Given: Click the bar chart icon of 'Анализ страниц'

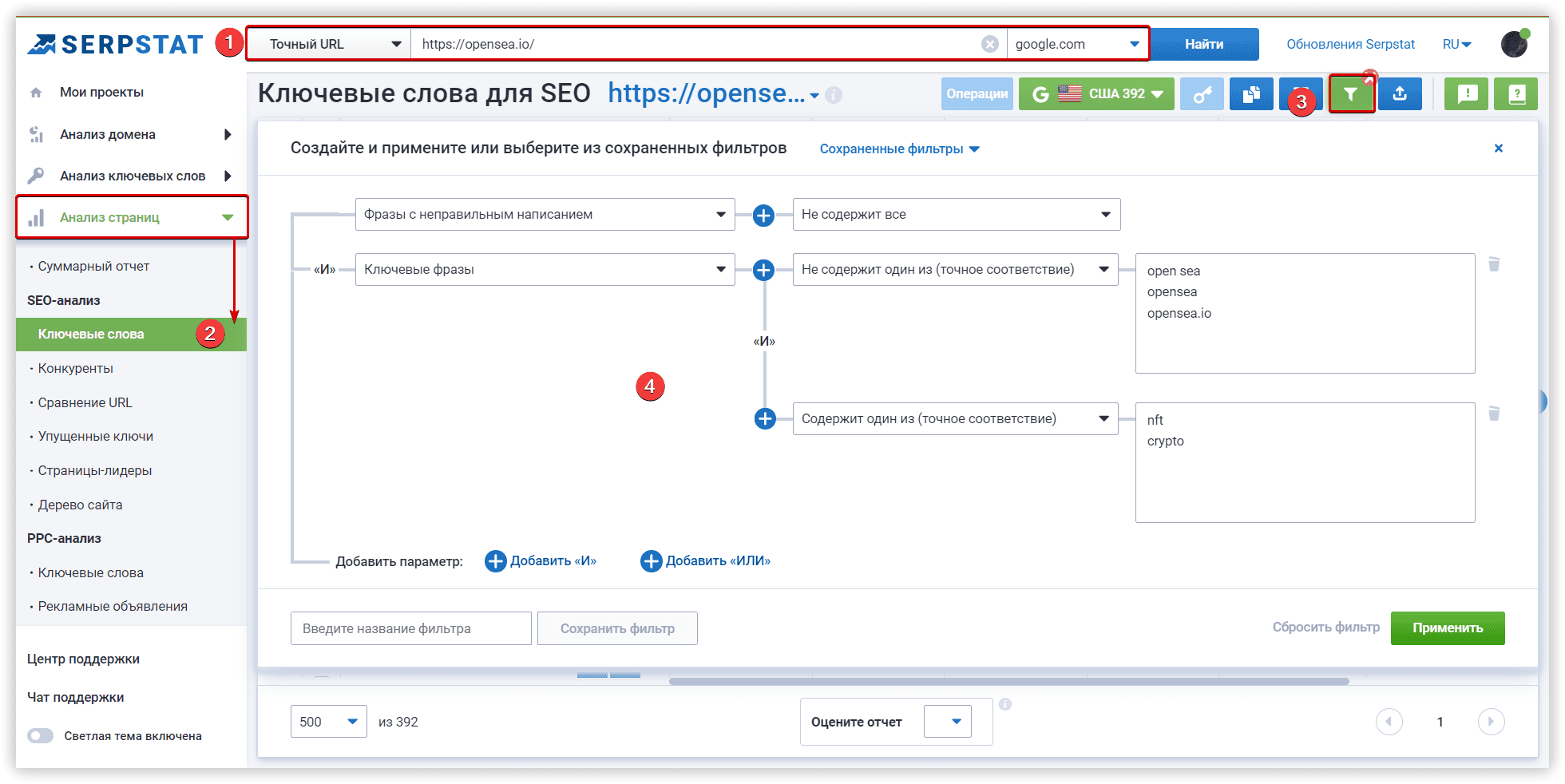Looking at the screenshot, I should click(36, 217).
